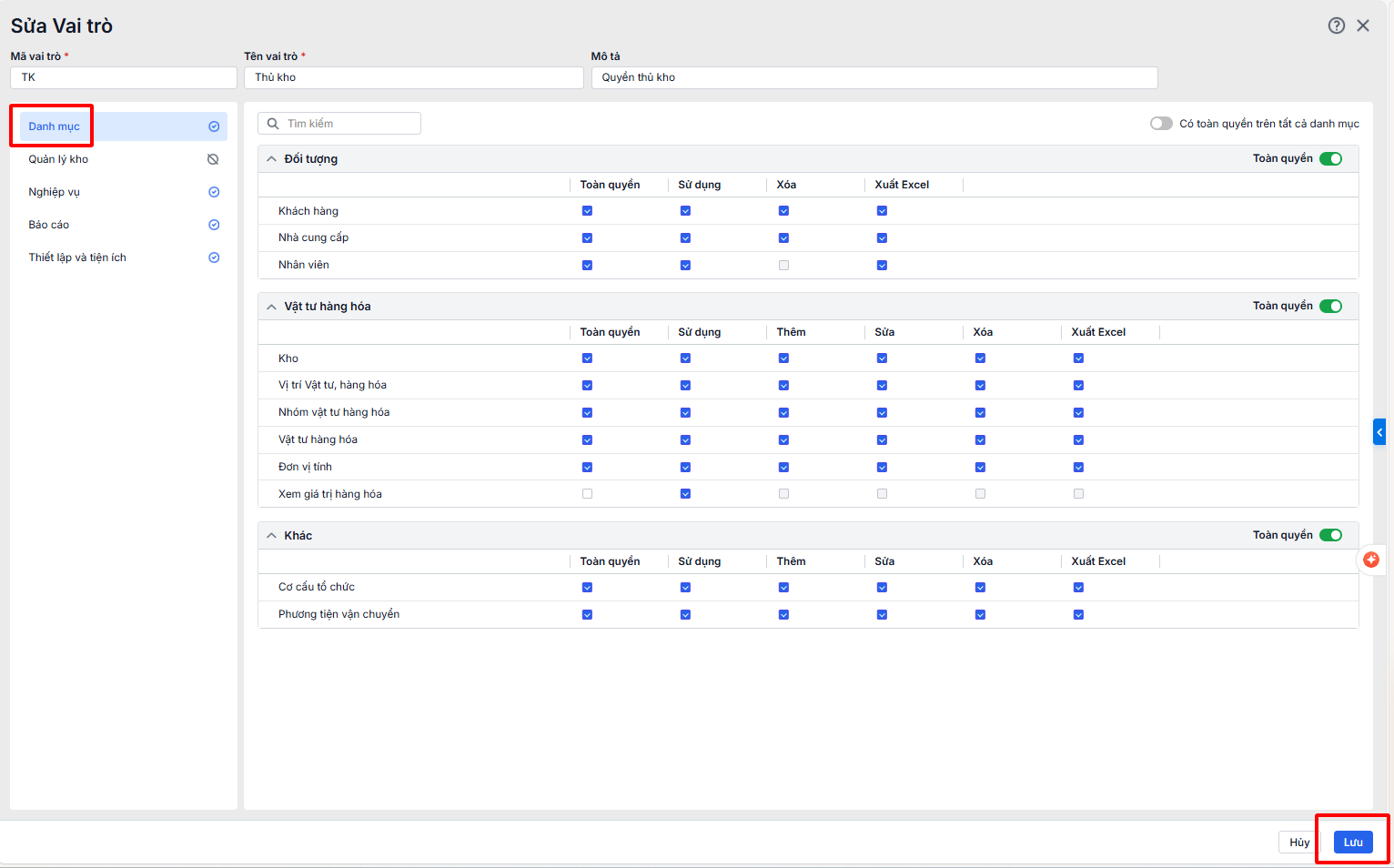Click the search magnifier icon
The height and width of the screenshot is (868, 1394).
[x=273, y=124]
